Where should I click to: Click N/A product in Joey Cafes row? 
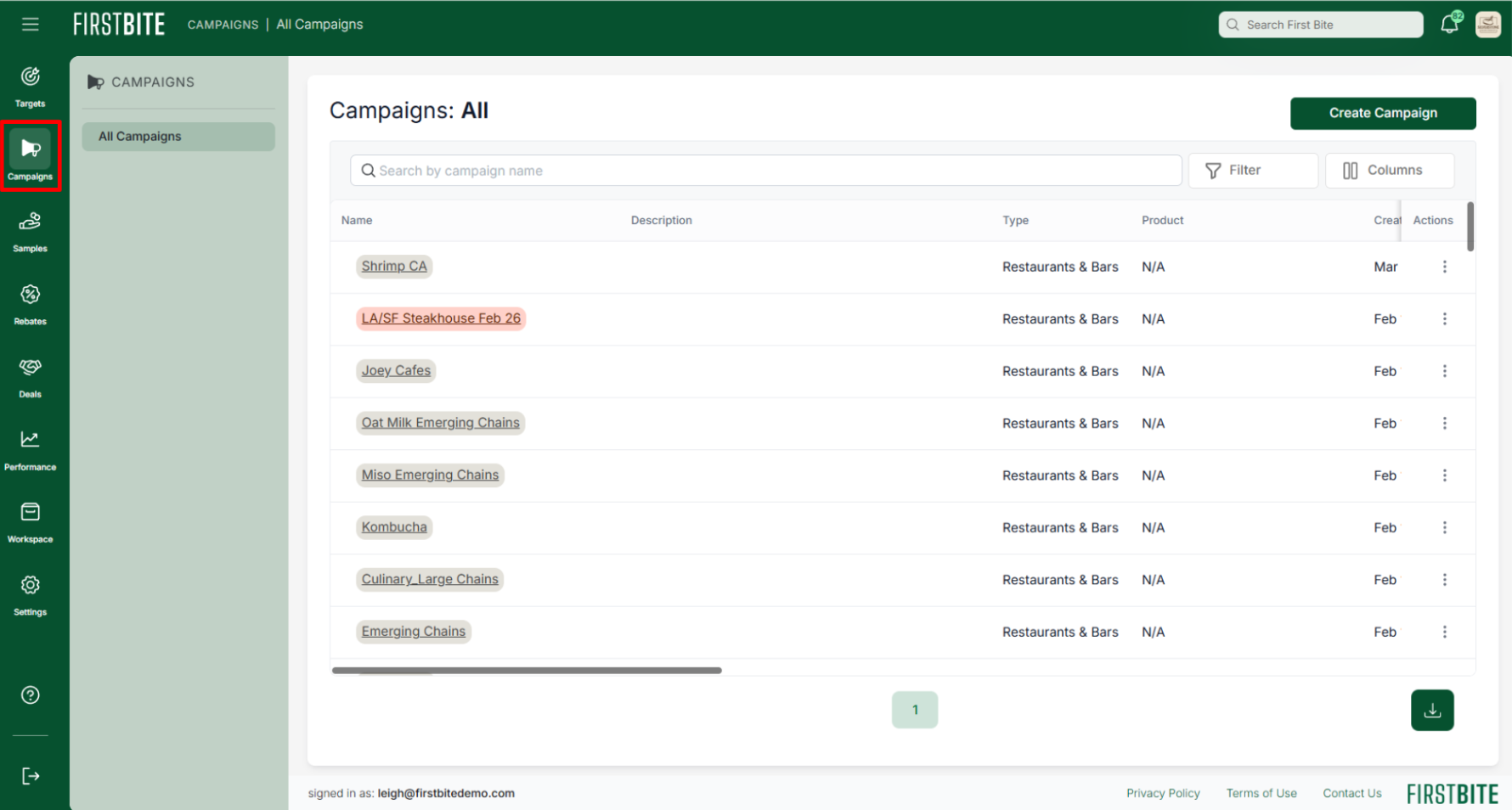click(x=1153, y=371)
